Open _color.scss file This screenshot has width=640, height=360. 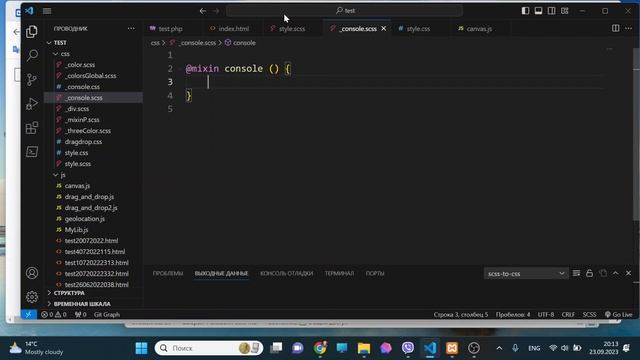tap(80, 65)
